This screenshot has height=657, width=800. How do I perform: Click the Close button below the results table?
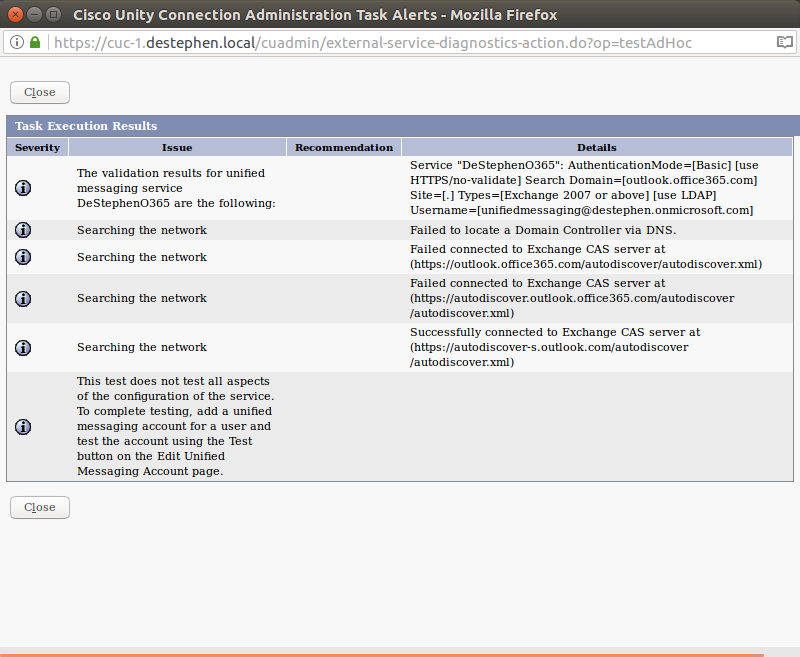pos(40,508)
